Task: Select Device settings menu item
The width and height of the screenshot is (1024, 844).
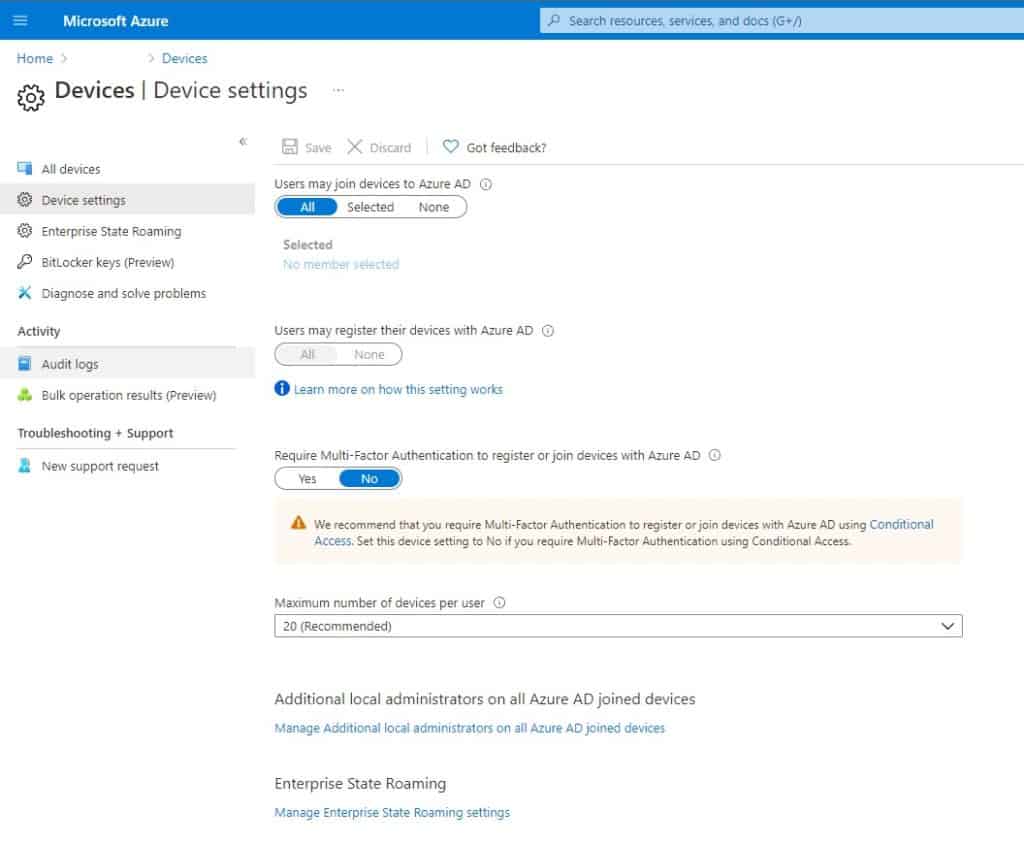Action: tap(127, 199)
